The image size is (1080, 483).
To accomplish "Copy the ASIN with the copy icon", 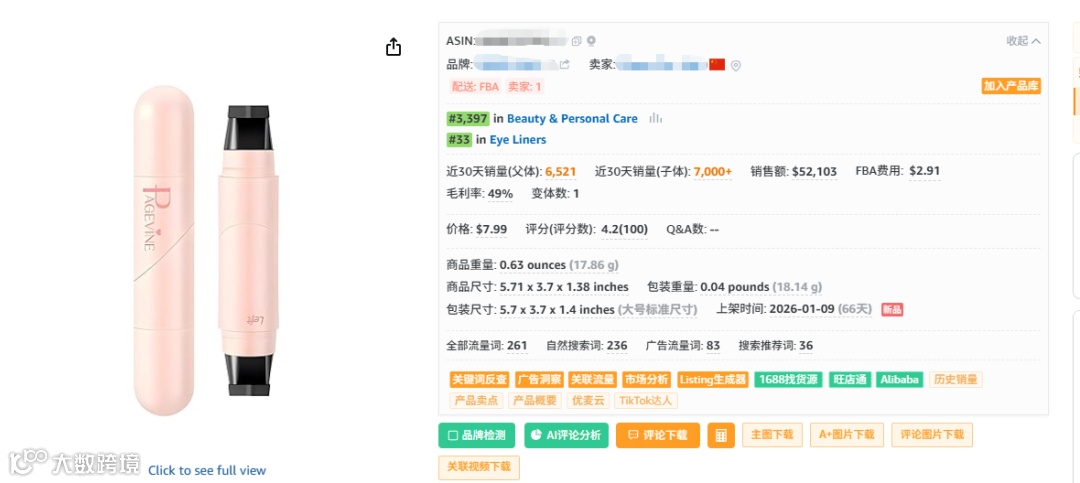I will tap(577, 41).
